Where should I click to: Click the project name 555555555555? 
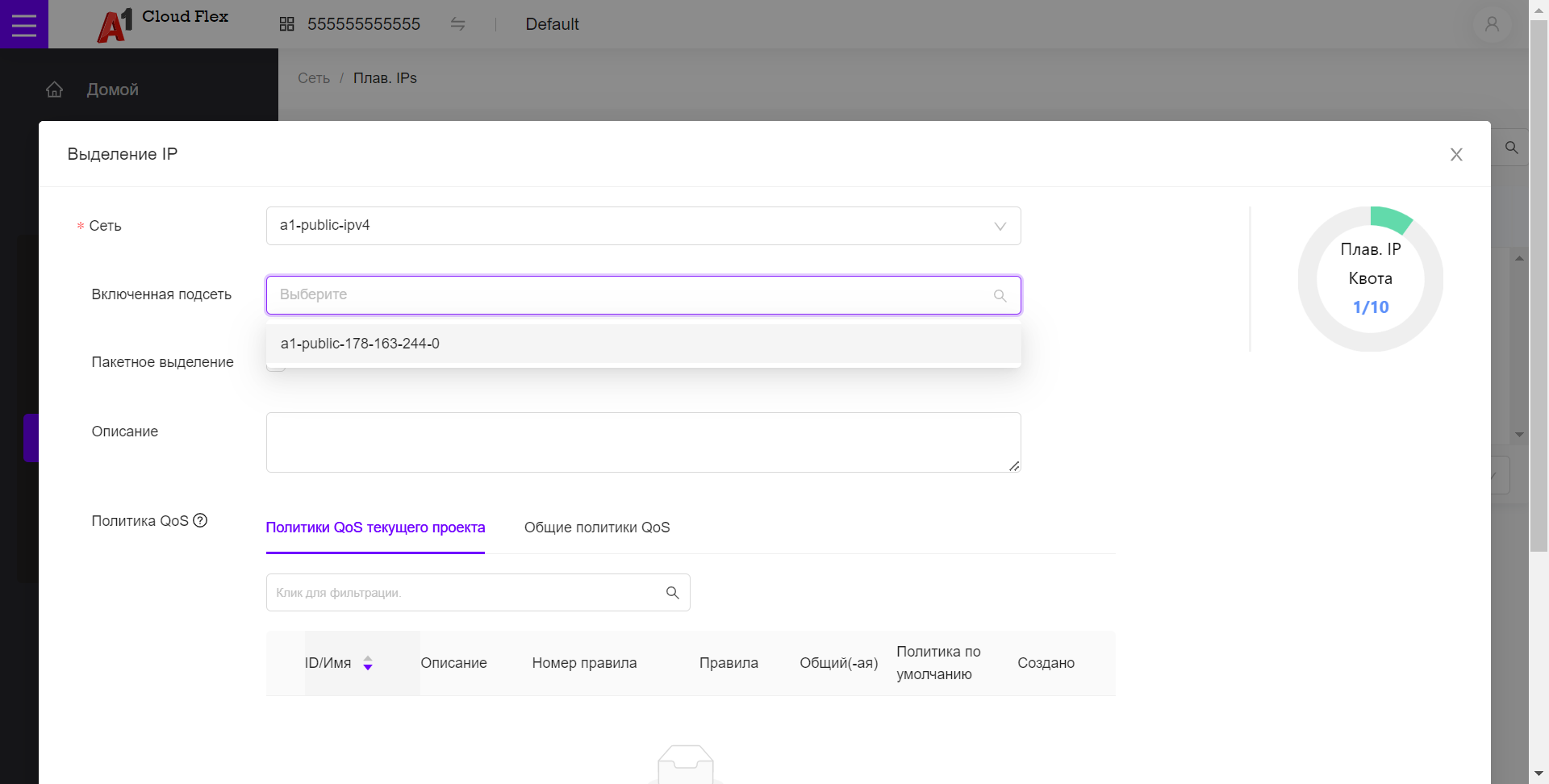(364, 24)
